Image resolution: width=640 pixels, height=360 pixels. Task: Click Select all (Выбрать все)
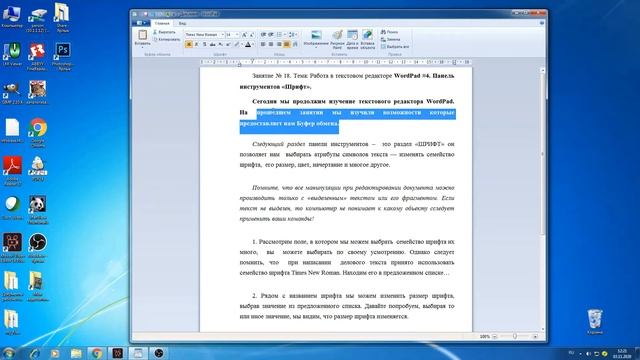(x=395, y=47)
